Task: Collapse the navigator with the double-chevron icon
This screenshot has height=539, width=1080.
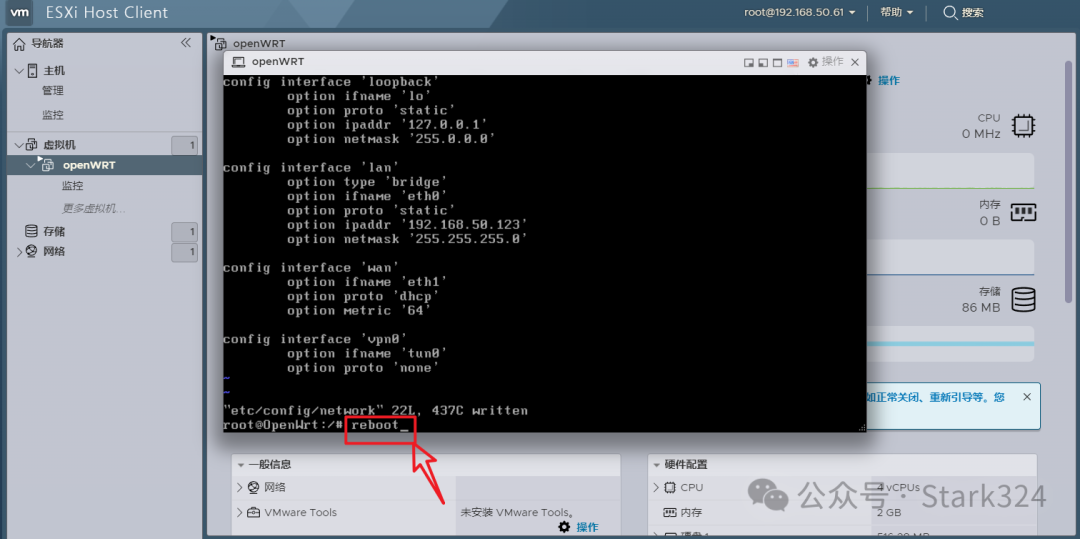Action: 185,43
